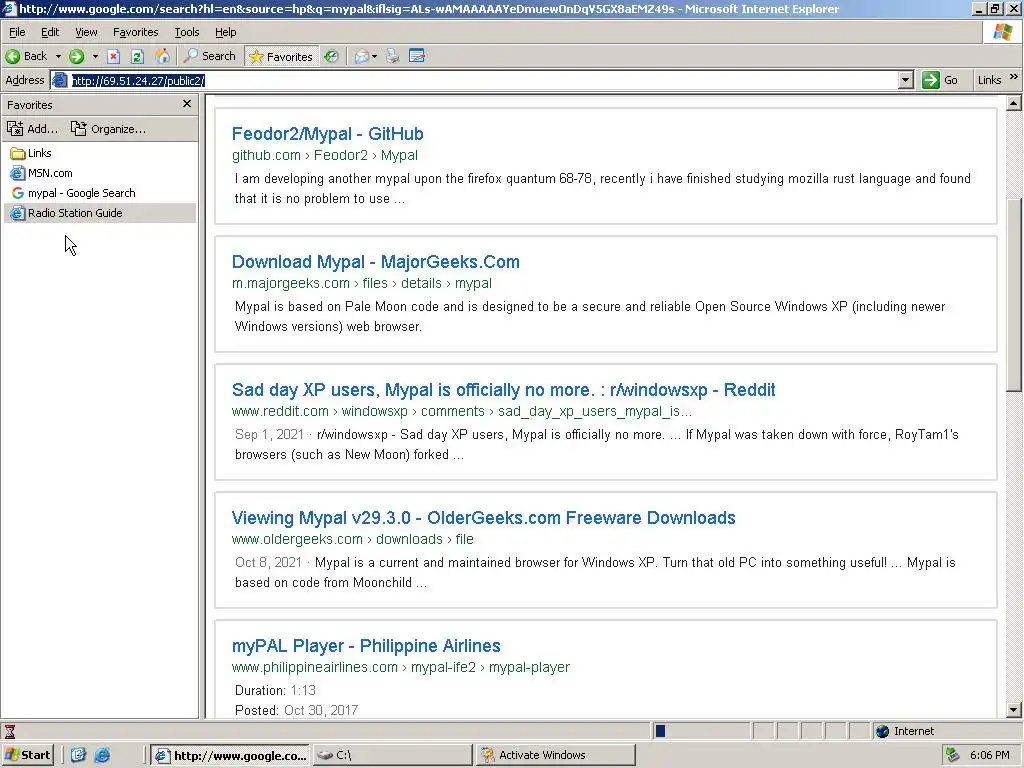This screenshot has width=1024, height=768.
Task: Click the IE icon in the title bar
Action: tap(9, 8)
